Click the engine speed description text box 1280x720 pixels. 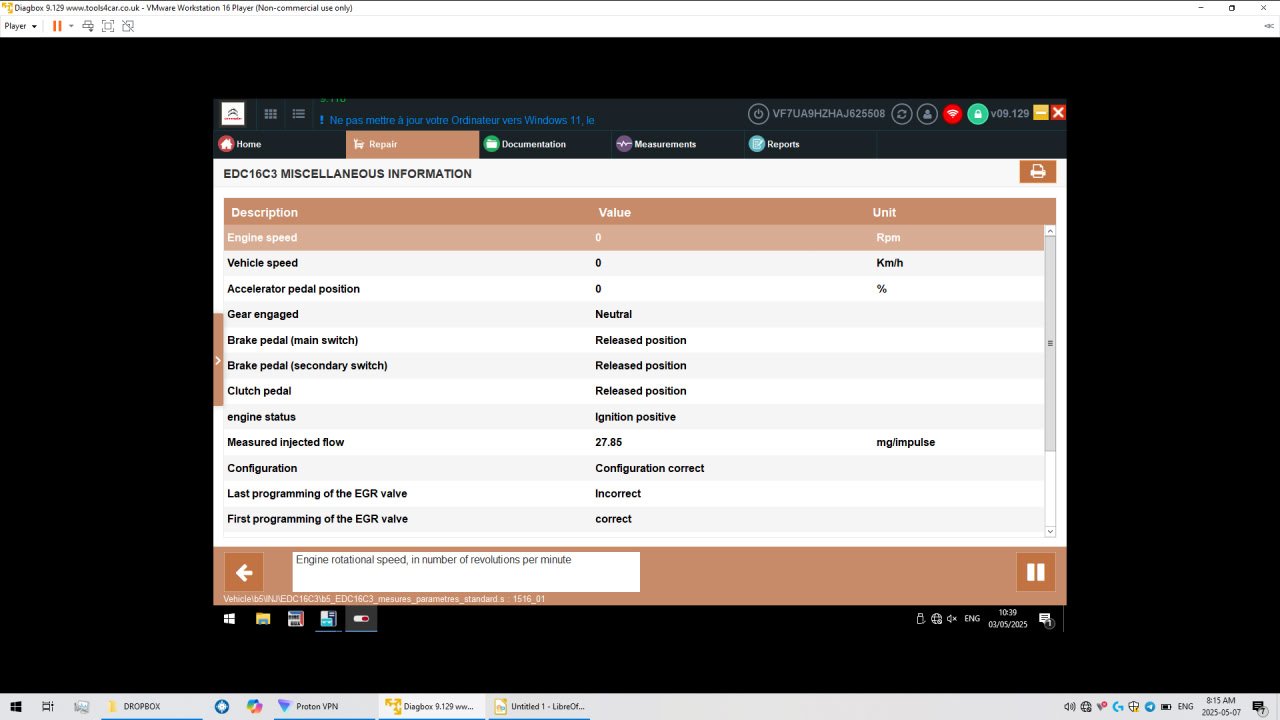pyautogui.click(x=466, y=572)
